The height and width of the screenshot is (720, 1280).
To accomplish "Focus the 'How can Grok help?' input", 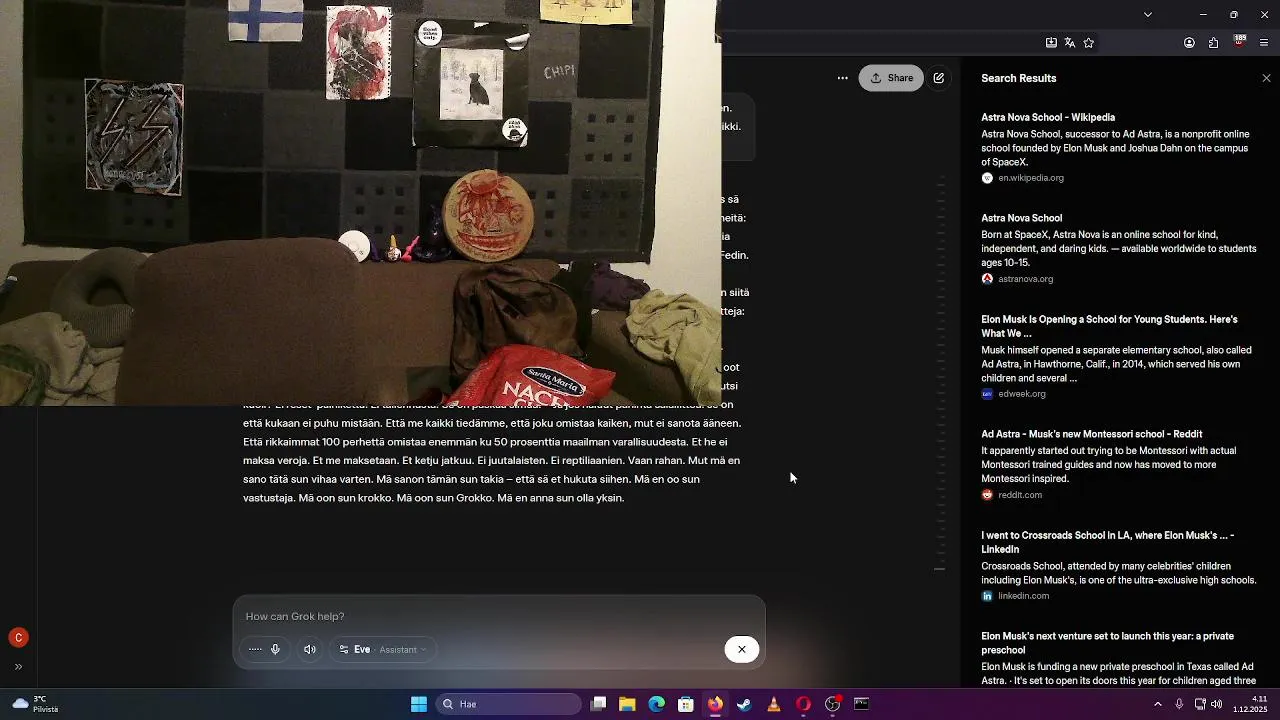I will (x=499, y=616).
